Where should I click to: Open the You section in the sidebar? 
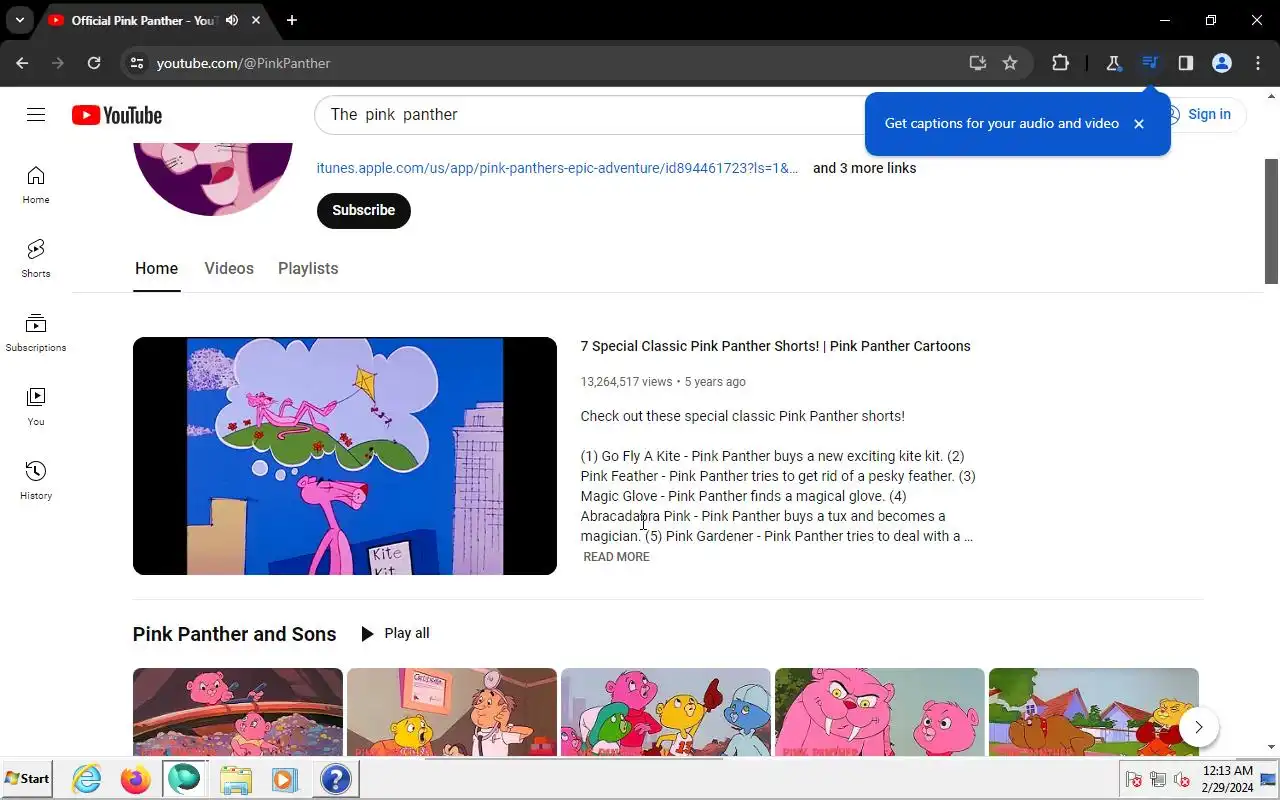click(x=36, y=407)
